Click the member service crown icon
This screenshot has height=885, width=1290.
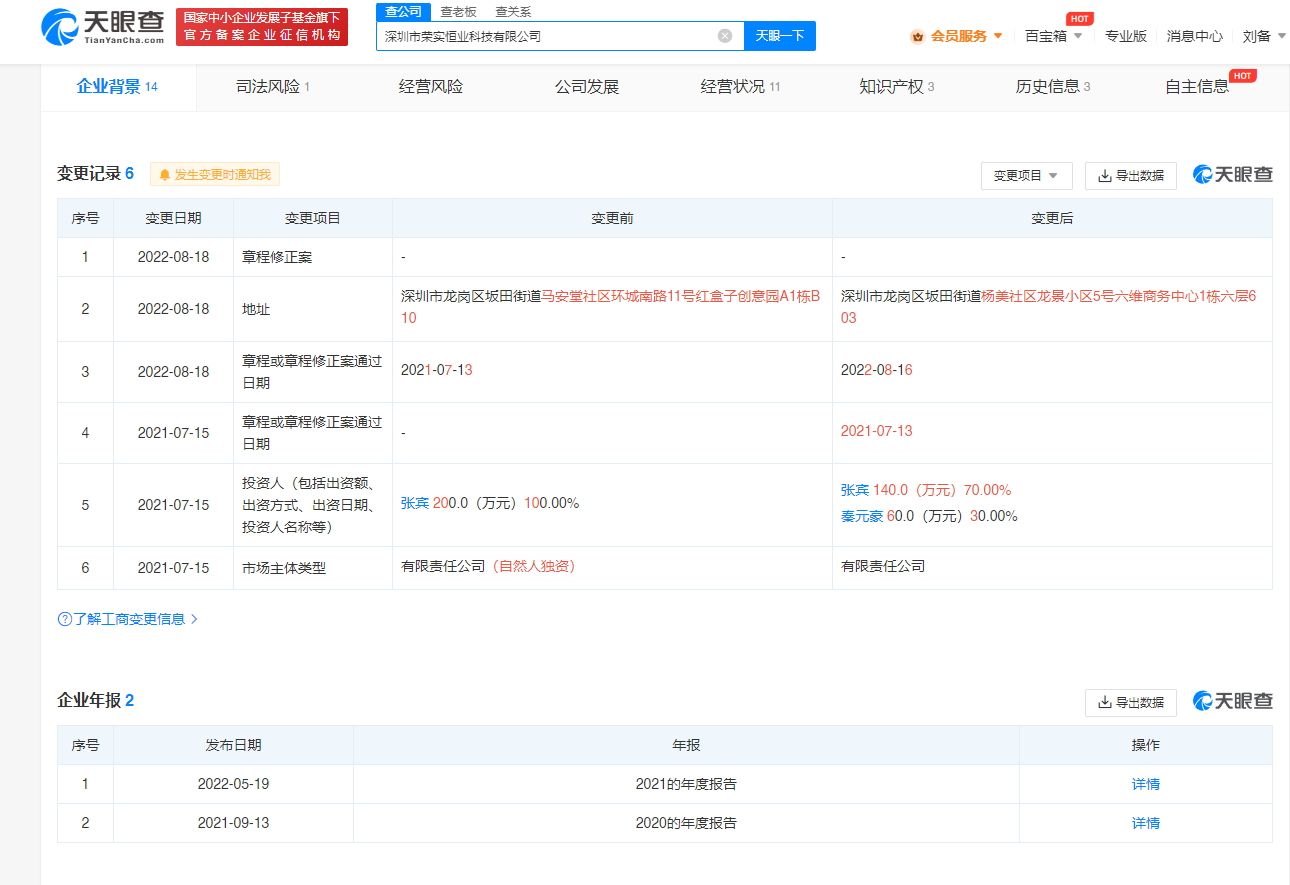tap(917, 36)
